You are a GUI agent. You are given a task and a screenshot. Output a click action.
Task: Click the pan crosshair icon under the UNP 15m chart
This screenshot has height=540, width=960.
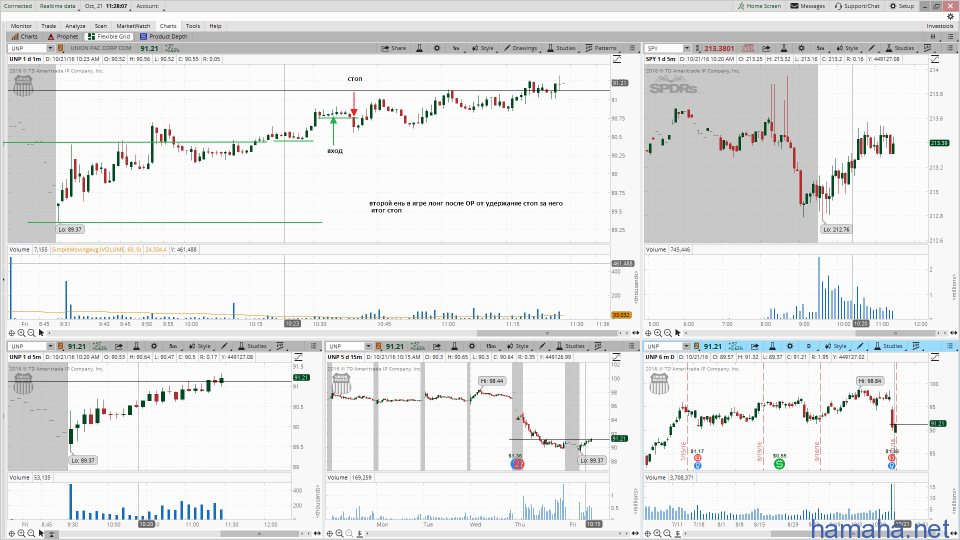tap(330, 533)
